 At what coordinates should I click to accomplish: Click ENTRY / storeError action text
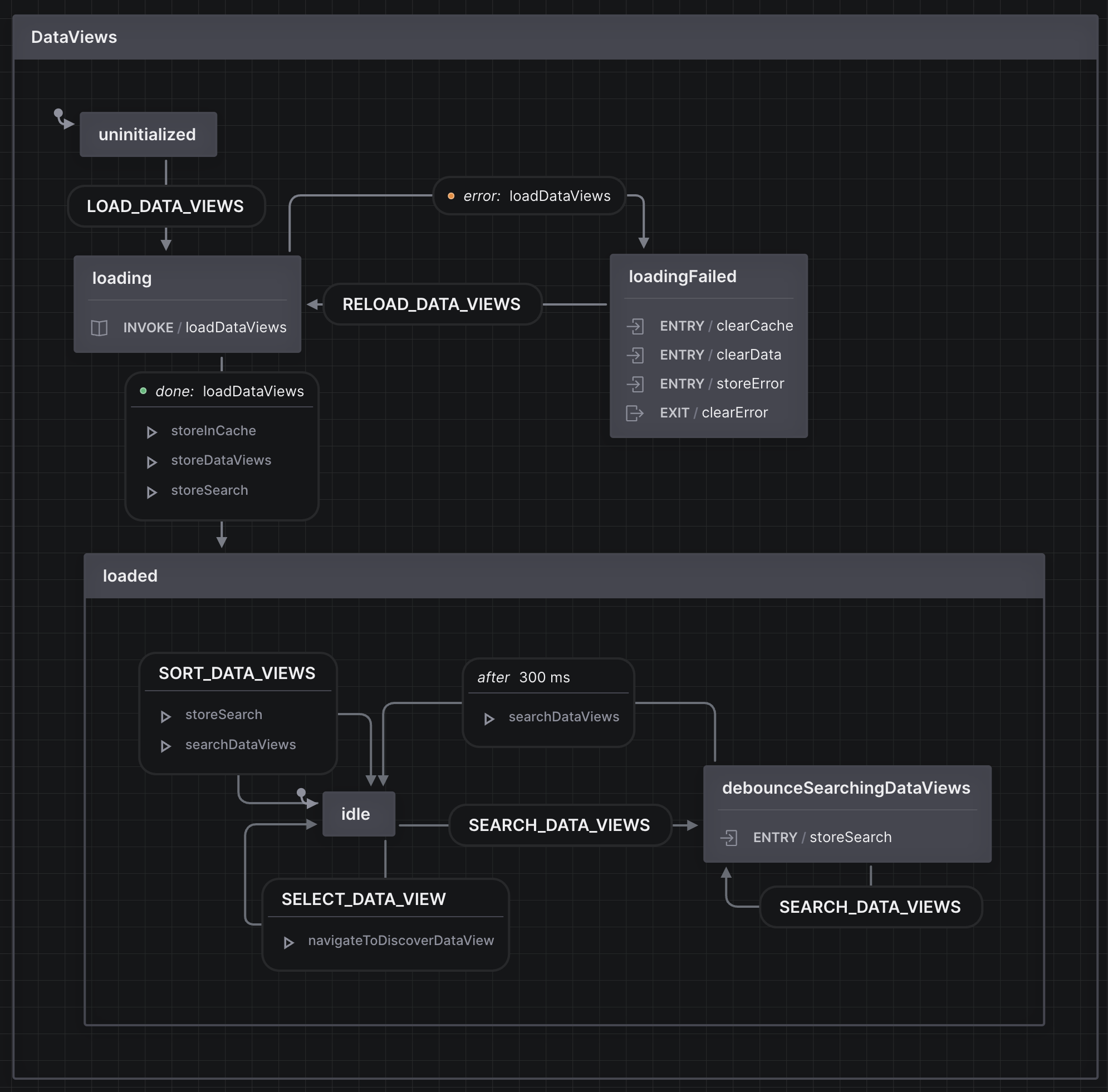[722, 383]
